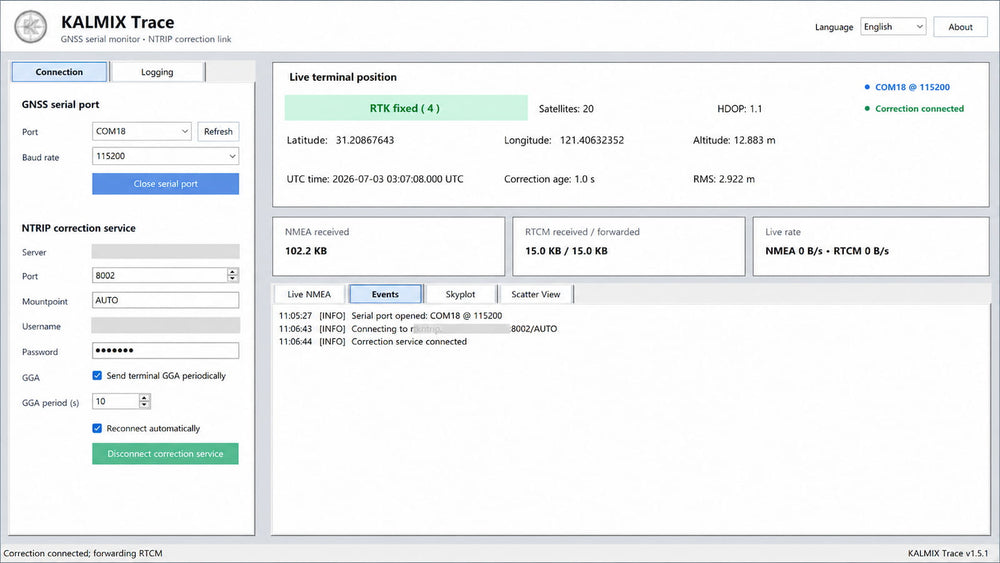Switch to the Logging tab
This screenshot has width=1000, height=563.
pos(157,72)
